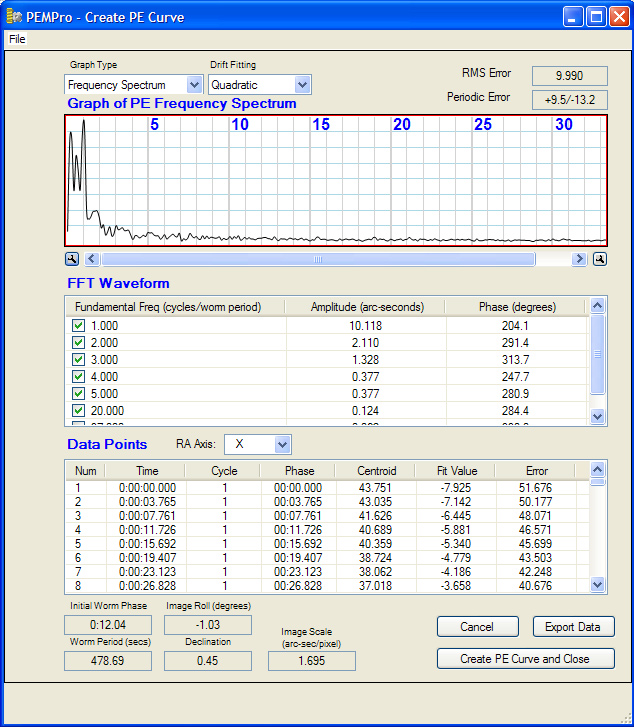
Task: Uncheck the 3.000 frequency checkbox
Action: tap(78, 359)
